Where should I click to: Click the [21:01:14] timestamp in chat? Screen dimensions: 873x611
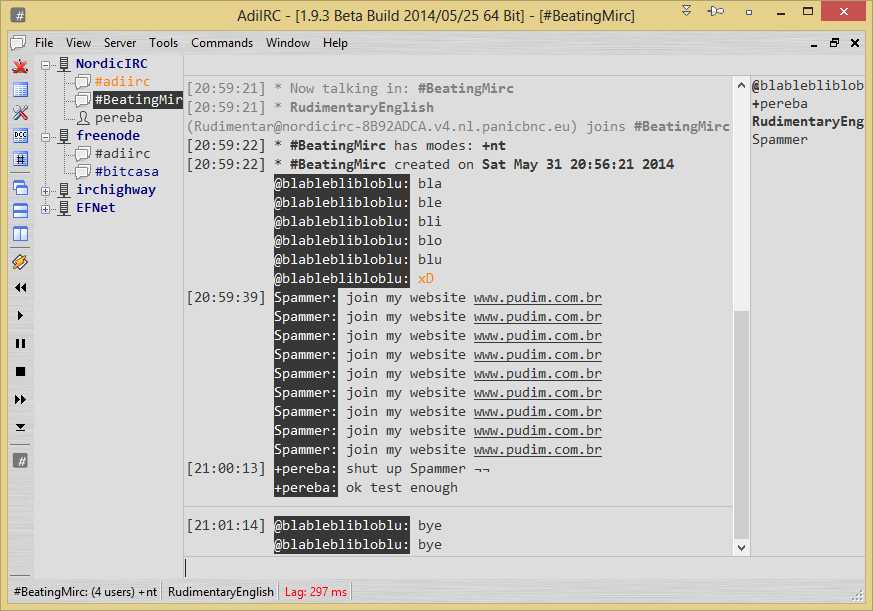[226, 525]
